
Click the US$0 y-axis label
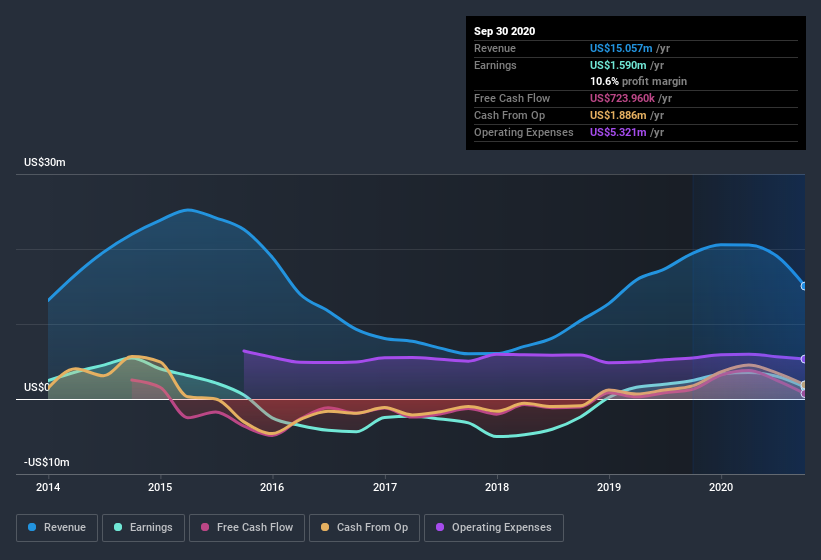[37, 387]
